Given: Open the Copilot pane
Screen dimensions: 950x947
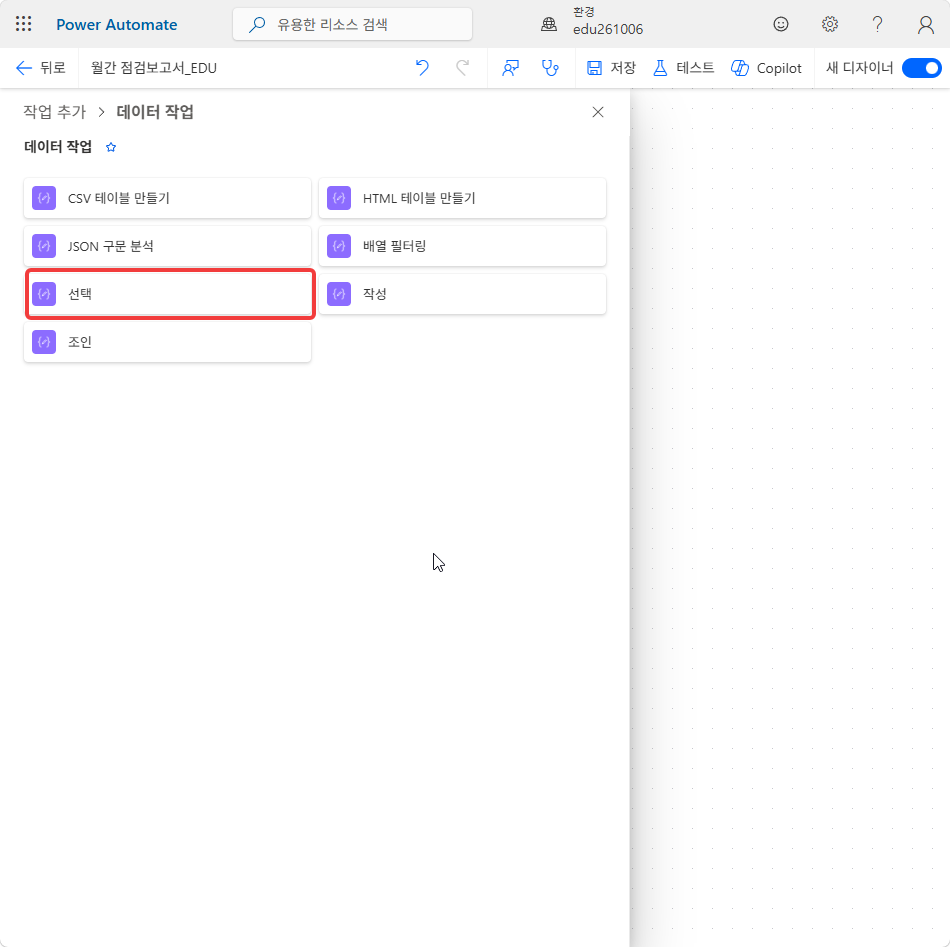Looking at the screenshot, I should [766, 68].
